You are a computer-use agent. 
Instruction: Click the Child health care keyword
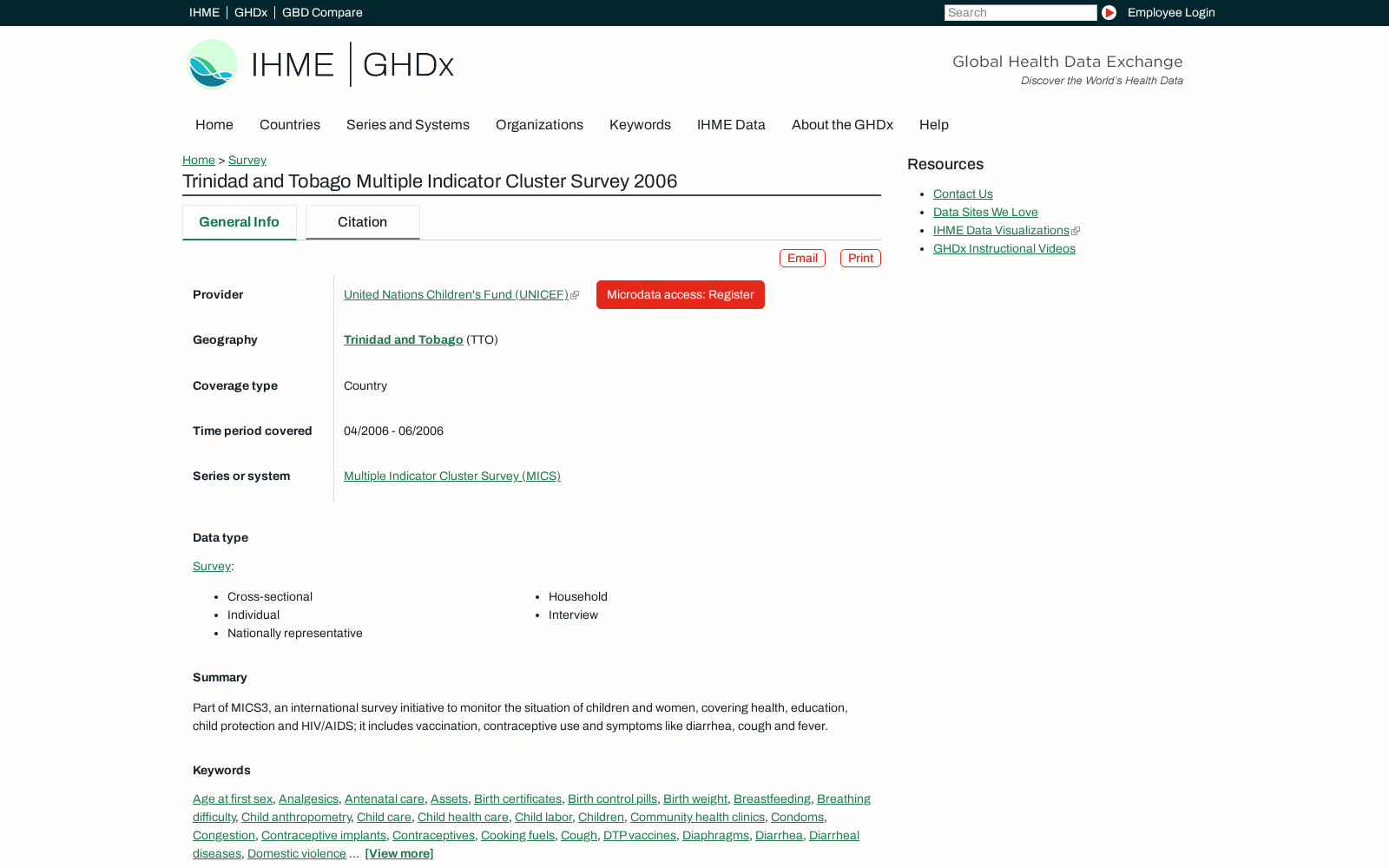pyautogui.click(x=463, y=817)
